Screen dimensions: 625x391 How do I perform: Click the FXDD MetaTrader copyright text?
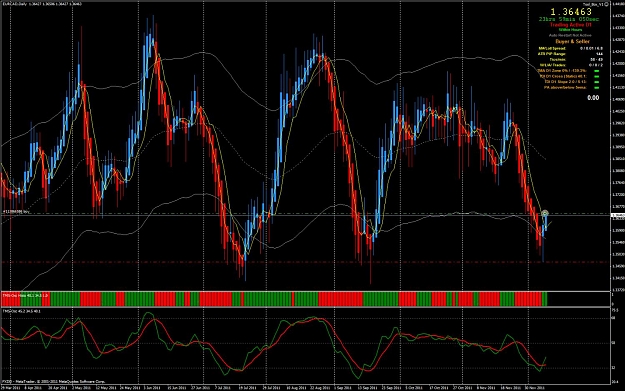(53, 382)
